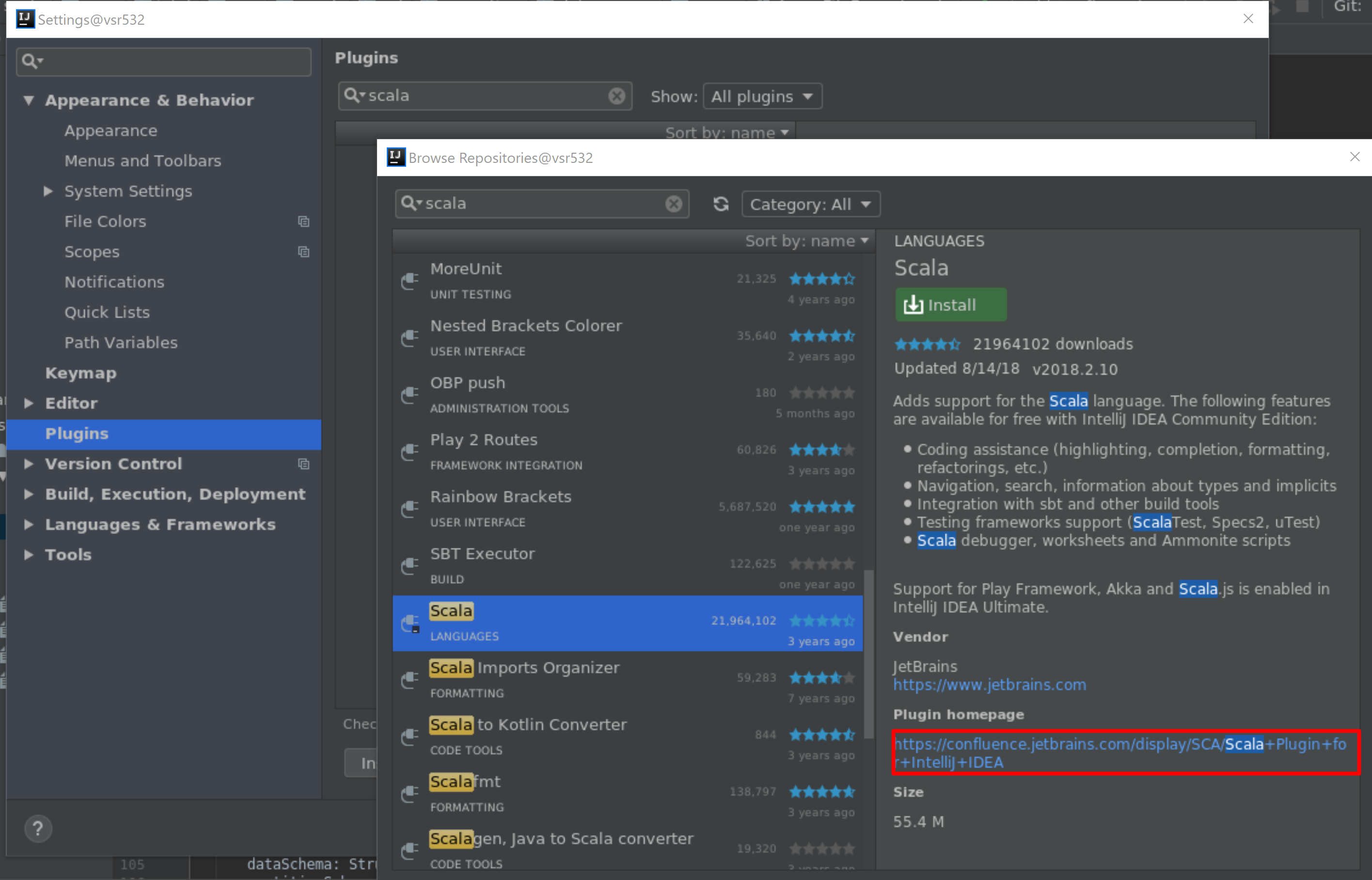Focus the Browse Repositories search field
The height and width of the screenshot is (880, 1372).
[x=542, y=204]
